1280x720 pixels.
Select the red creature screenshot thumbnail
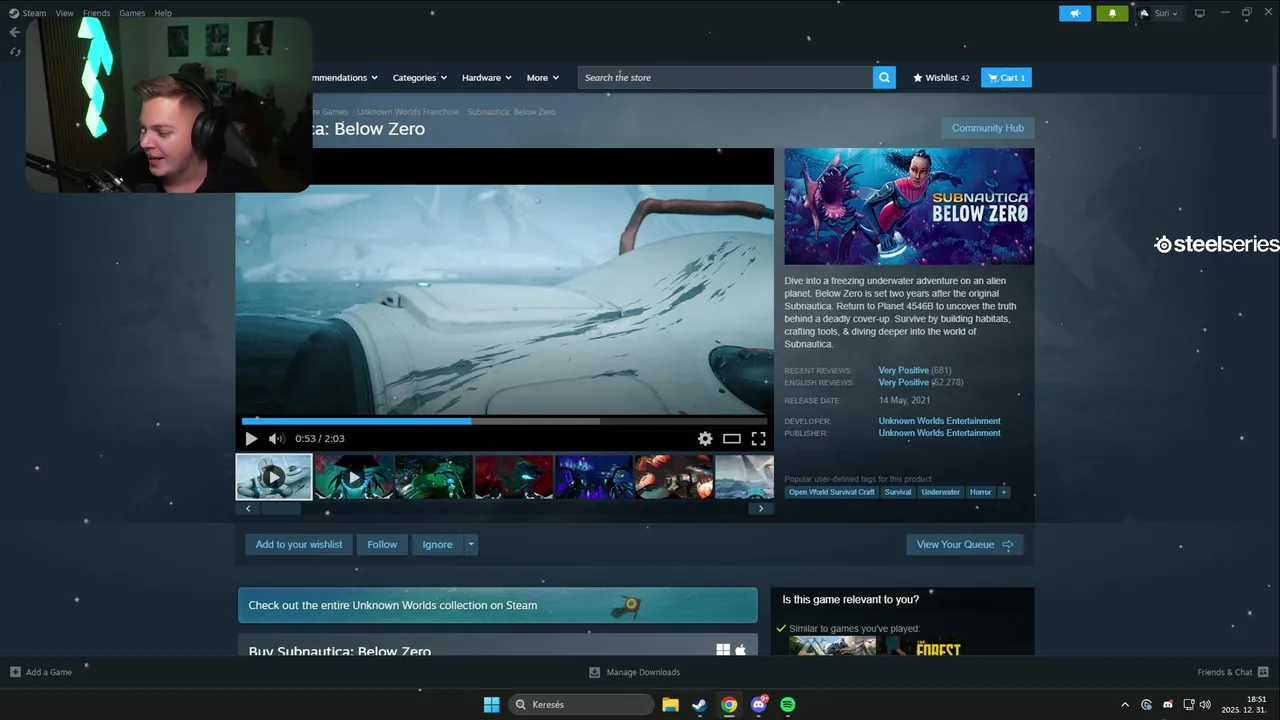pos(513,477)
